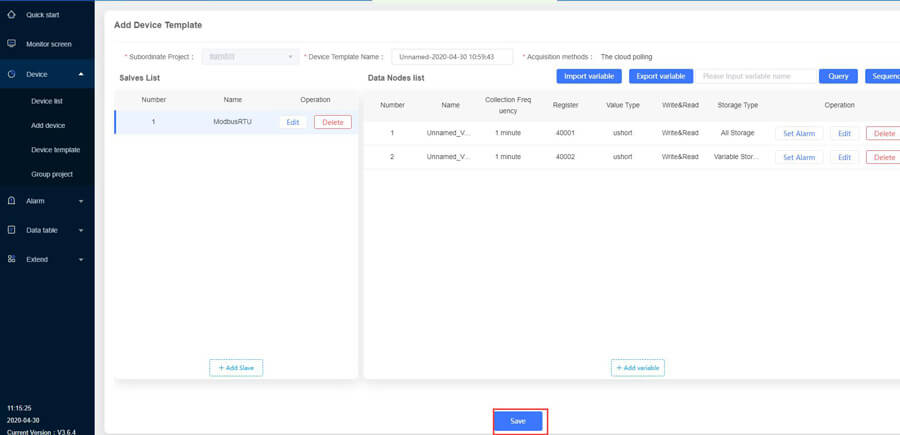Delete the register 40001 variable
This screenshot has width=900, height=435.
883,133
